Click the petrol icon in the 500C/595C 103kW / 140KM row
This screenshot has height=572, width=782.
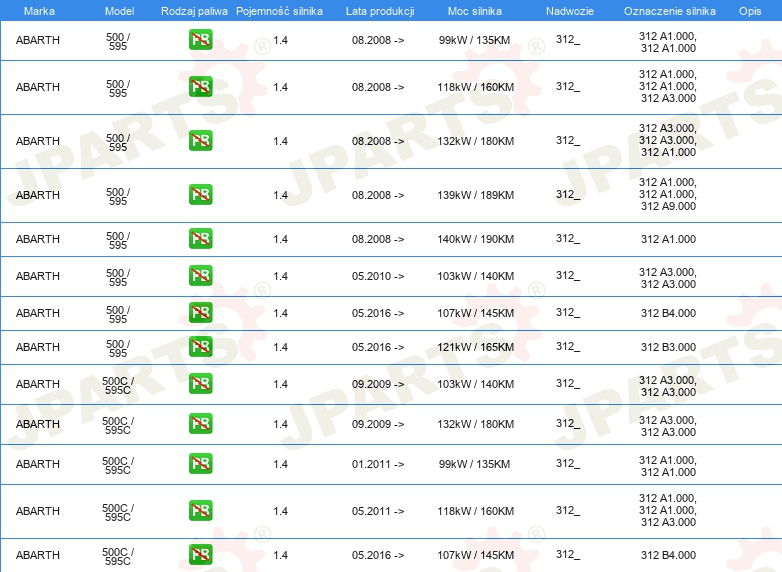200,383
